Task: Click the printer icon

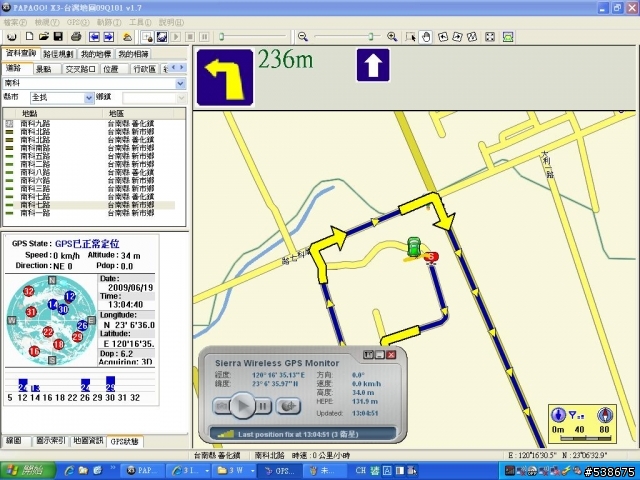Action: [x=76, y=37]
